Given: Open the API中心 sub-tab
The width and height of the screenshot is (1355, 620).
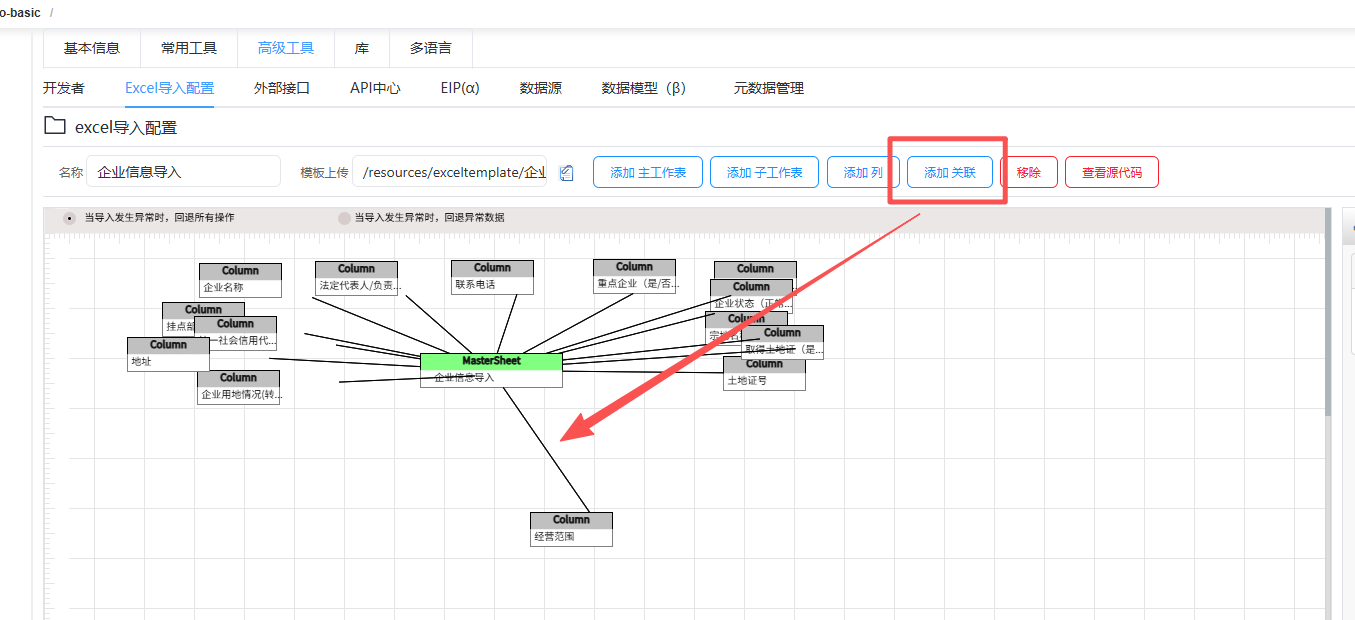Looking at the screenshot, I should (375, 88).
